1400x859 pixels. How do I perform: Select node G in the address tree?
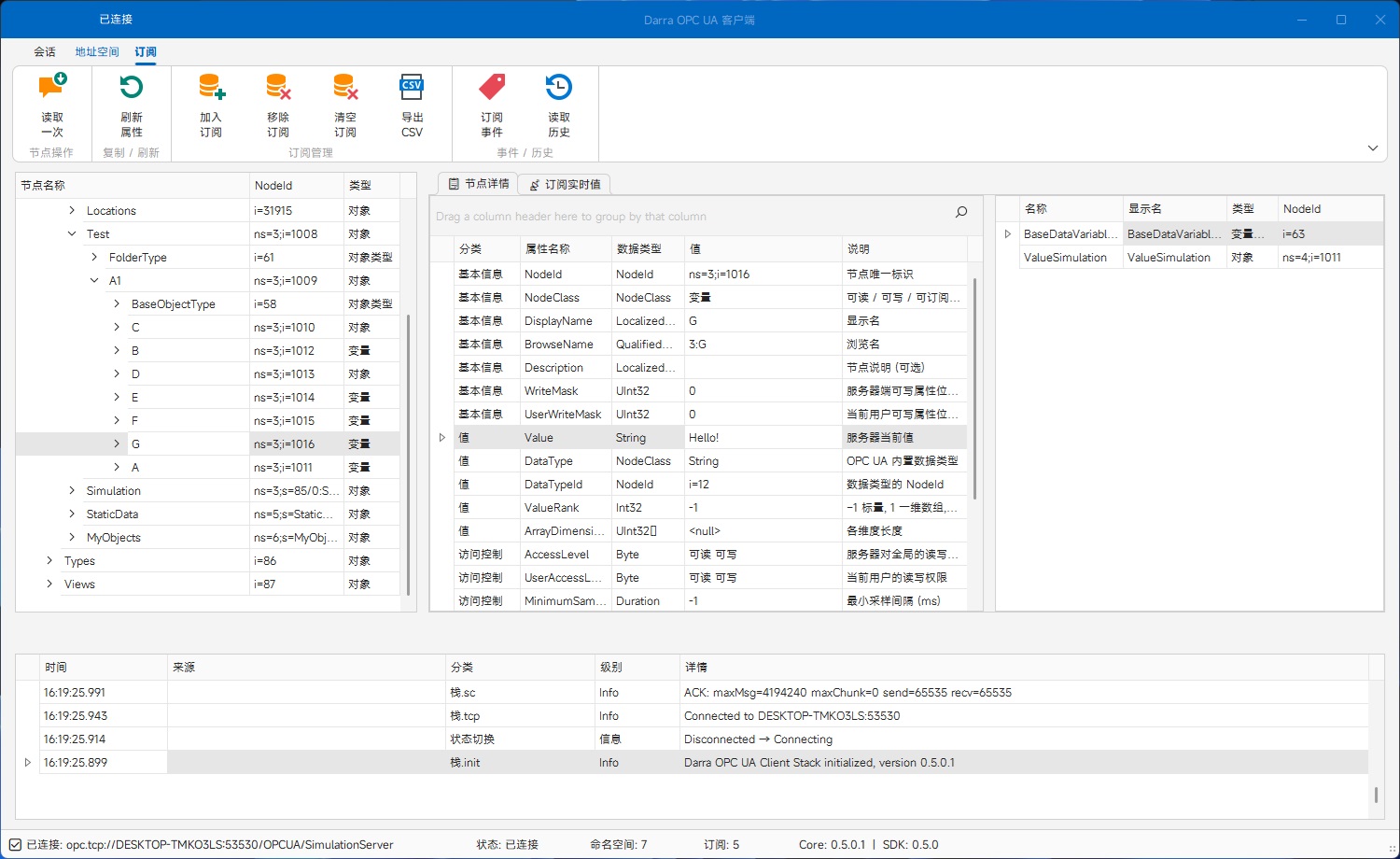pyautogui.click(x=208, y=444)
